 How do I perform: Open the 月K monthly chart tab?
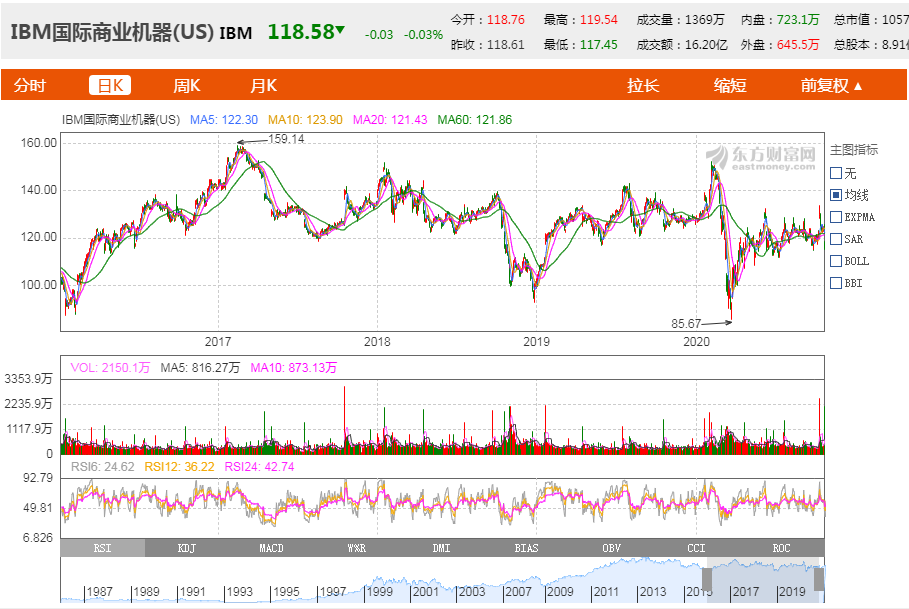tap(262, 85)
